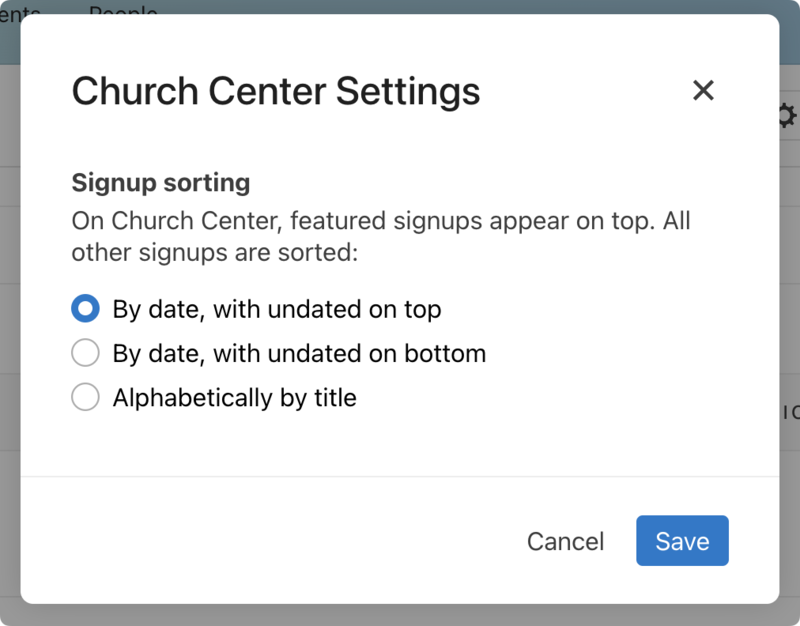The width and height of the screenshot is (800, 626).
Task: Open the Events navigation item
Action: [x=16, y=14]
